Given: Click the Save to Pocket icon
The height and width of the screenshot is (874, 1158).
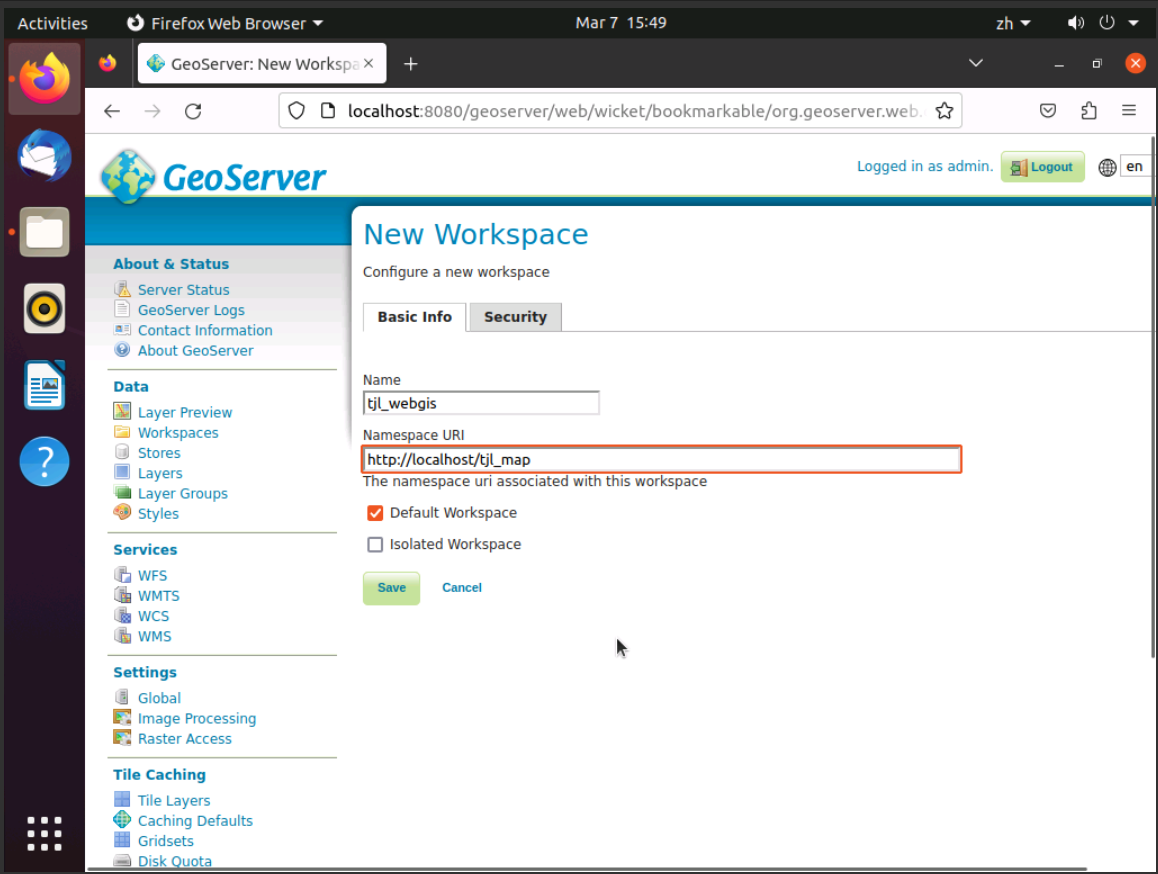Looking at the screenshot, I should pyautogui.click(x=1047, y=111).
